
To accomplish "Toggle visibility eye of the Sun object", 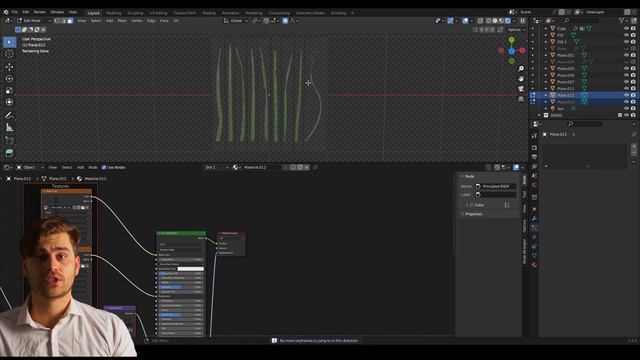I will [626, 109].
